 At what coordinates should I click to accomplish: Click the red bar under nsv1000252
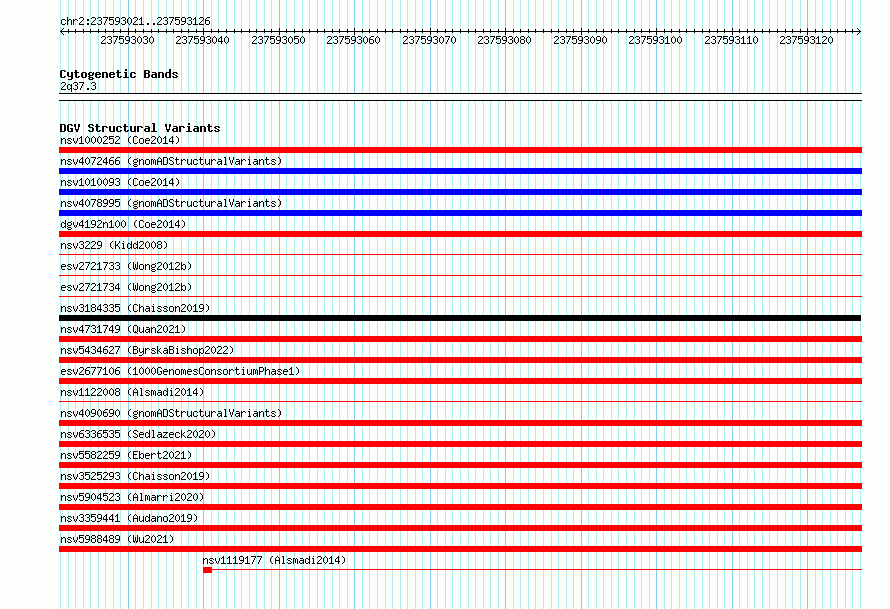click(460, 150)
